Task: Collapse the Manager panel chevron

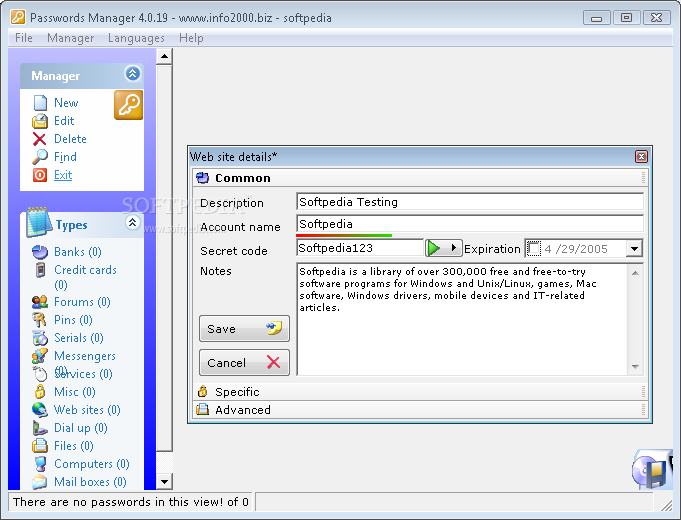Action: coord(132,73)
